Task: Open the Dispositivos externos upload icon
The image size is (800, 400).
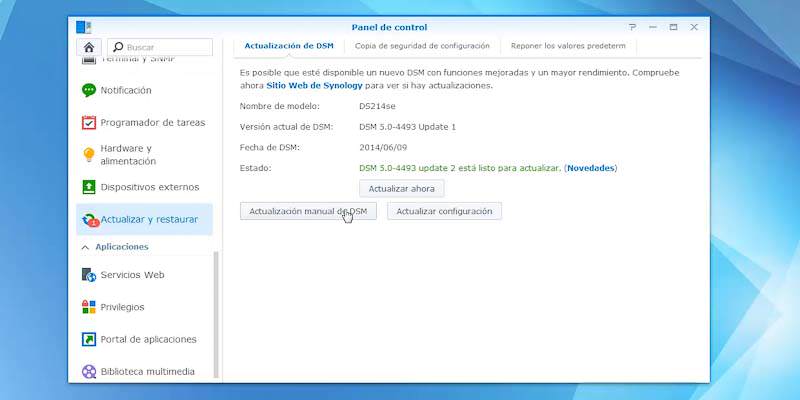Action: point(89,187)
